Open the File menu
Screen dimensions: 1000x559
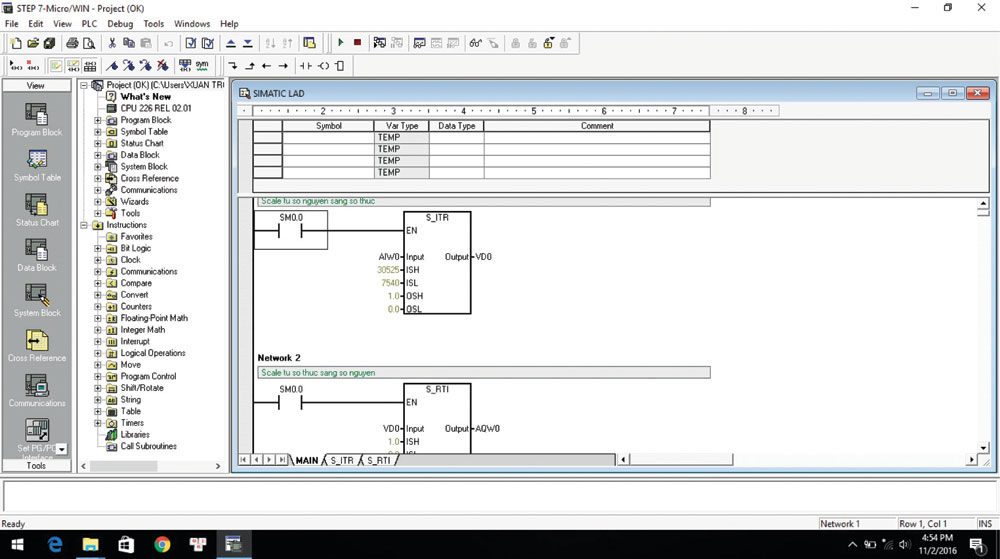click(x=11, y=24)
